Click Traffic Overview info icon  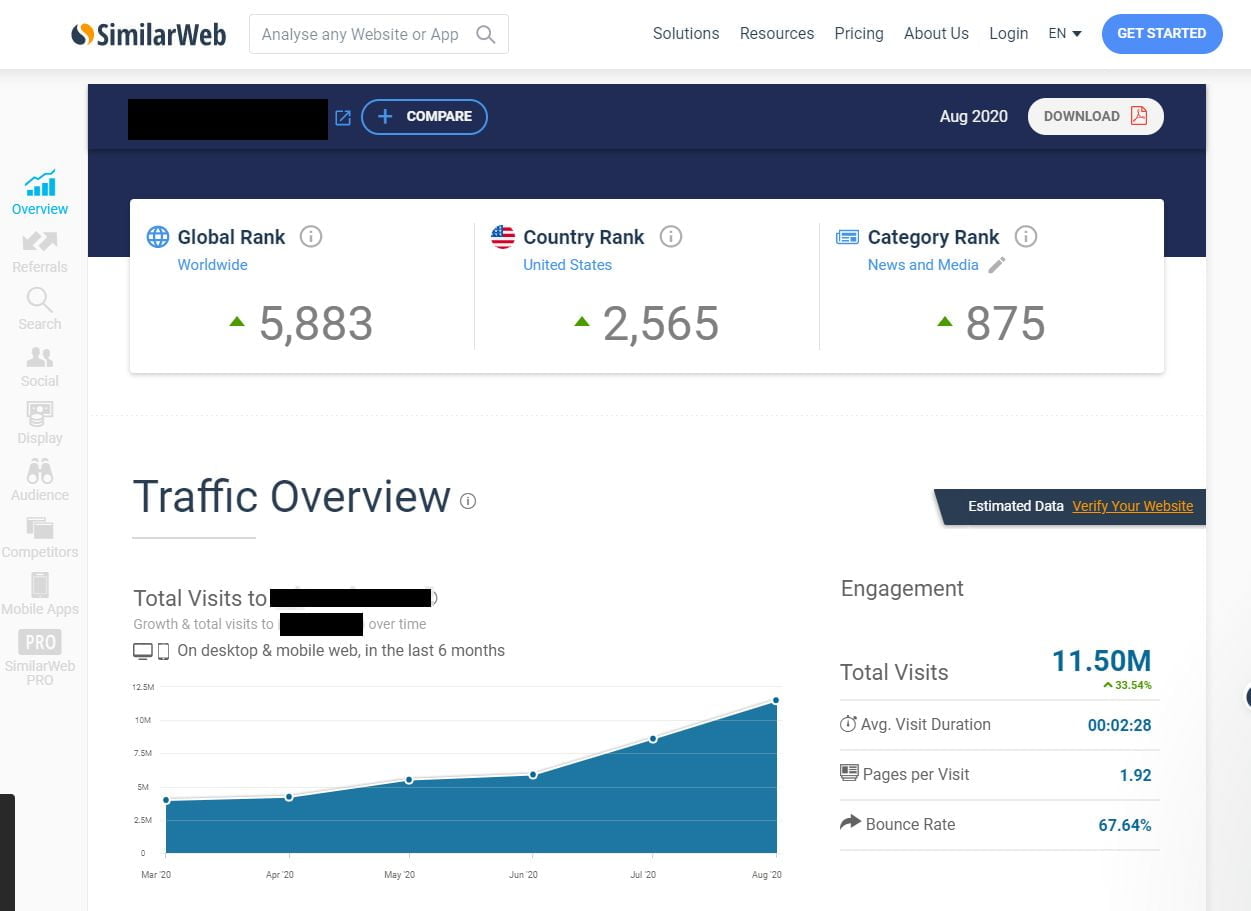(468, 501)
